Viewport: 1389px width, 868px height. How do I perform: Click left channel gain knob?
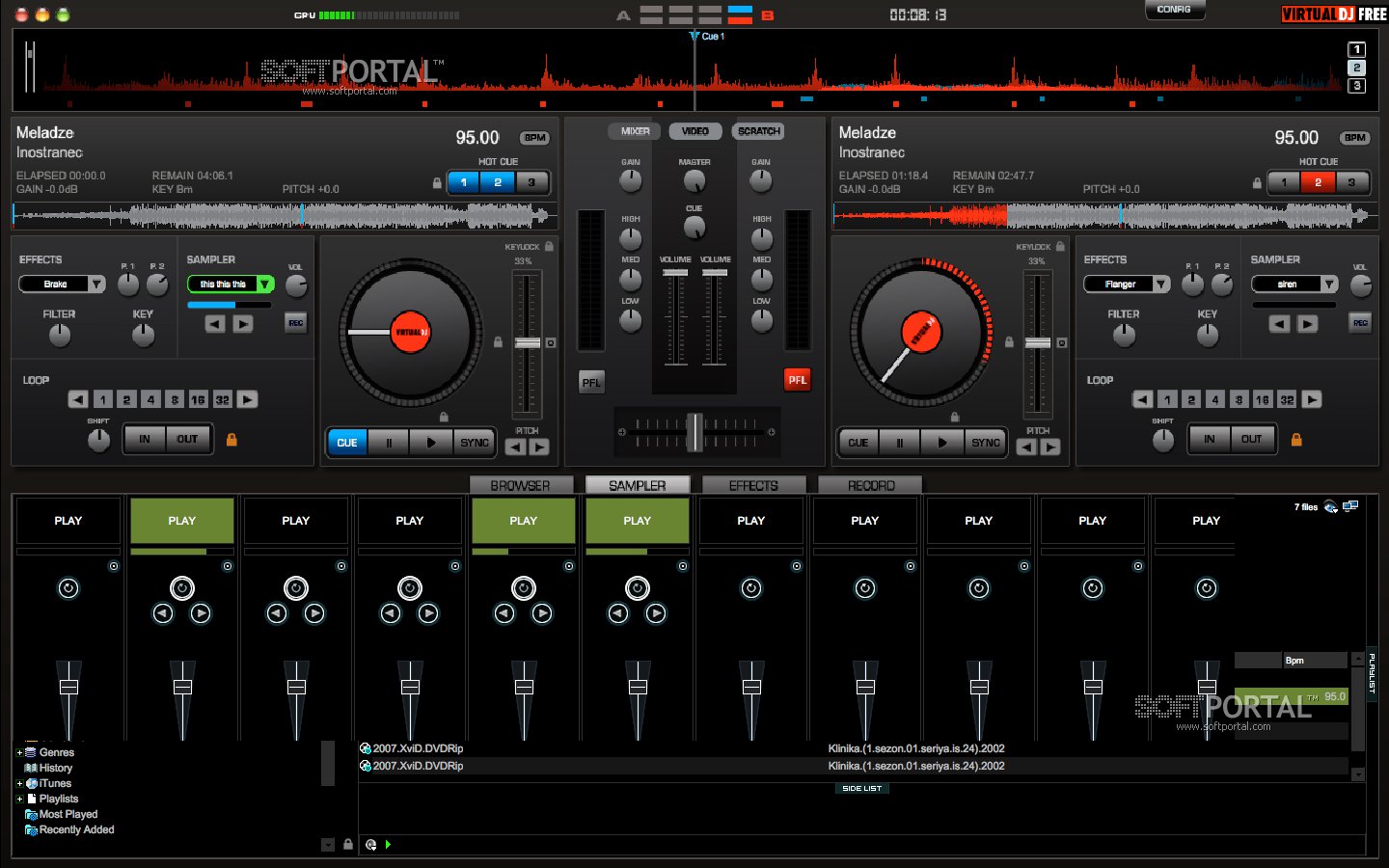tap(630, 181)
